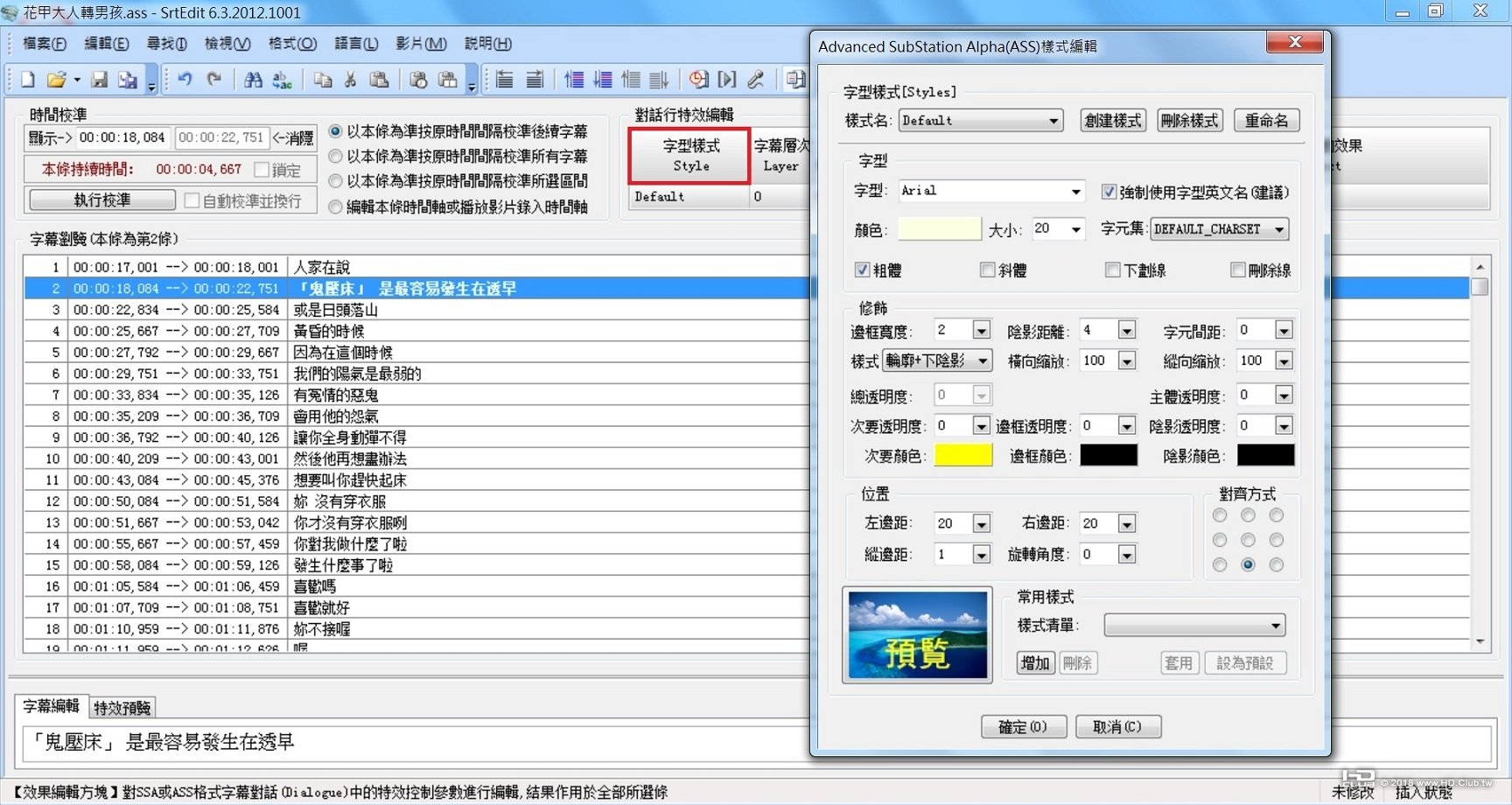This screenshot has width=1512, height=805.
Task: Click the bracketed play preview icon
Action: (727, 80)
